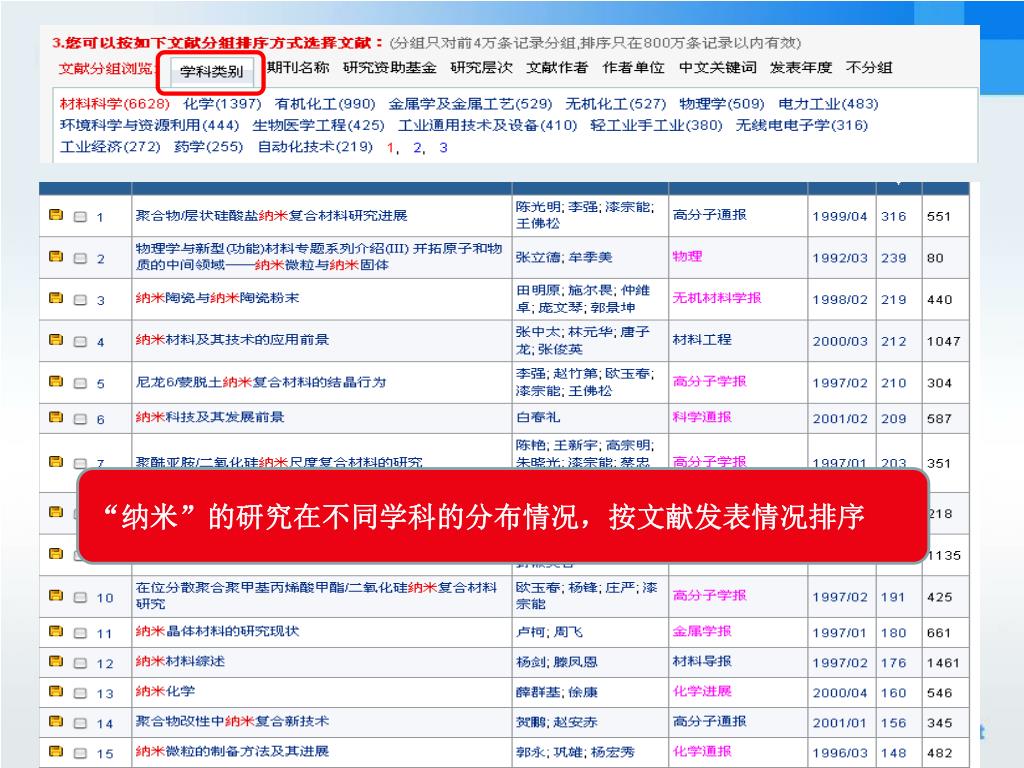This screenshot has height=768, width=1024.
Task: Tick the checkbox for result 10
Action: point(80,598)
